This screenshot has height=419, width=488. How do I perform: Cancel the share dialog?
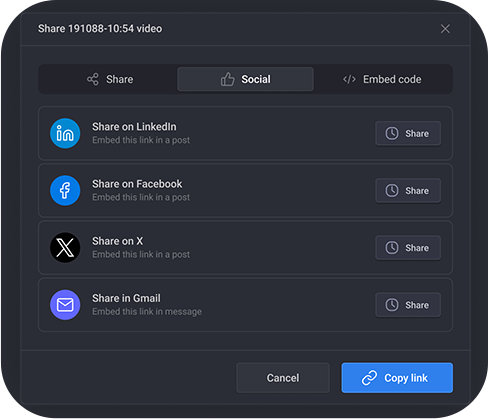(x=283, y=378)
